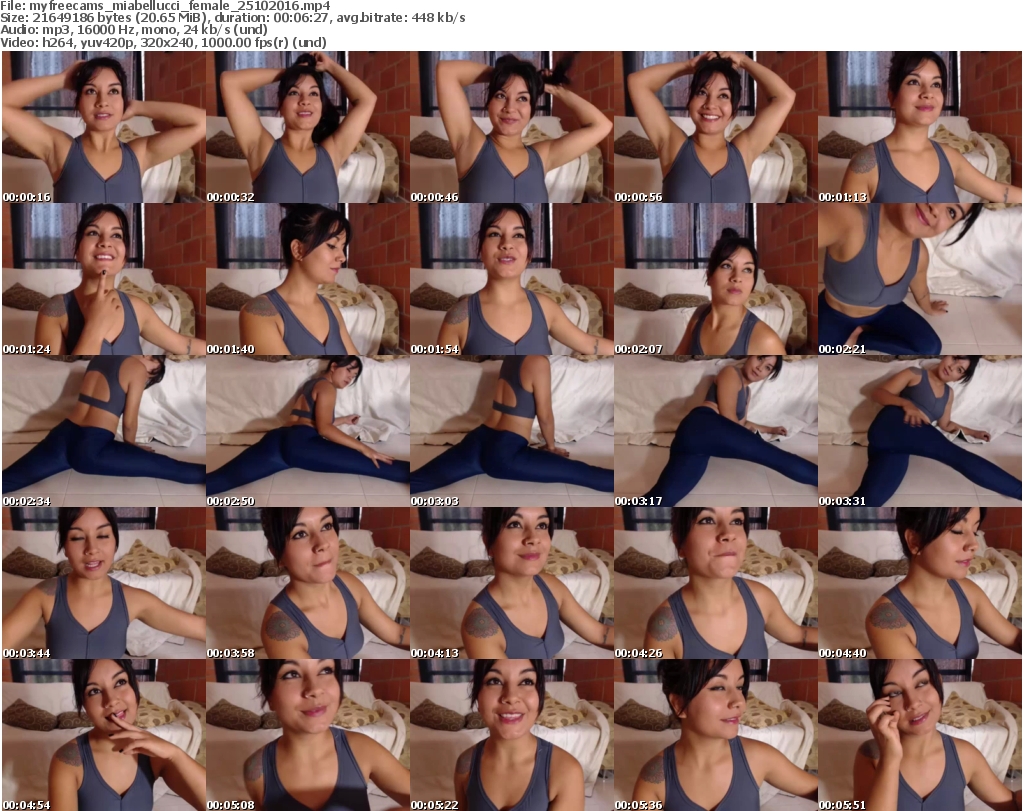Click the Audio mp3 info line
The image size is (1024, 811).
134,30
